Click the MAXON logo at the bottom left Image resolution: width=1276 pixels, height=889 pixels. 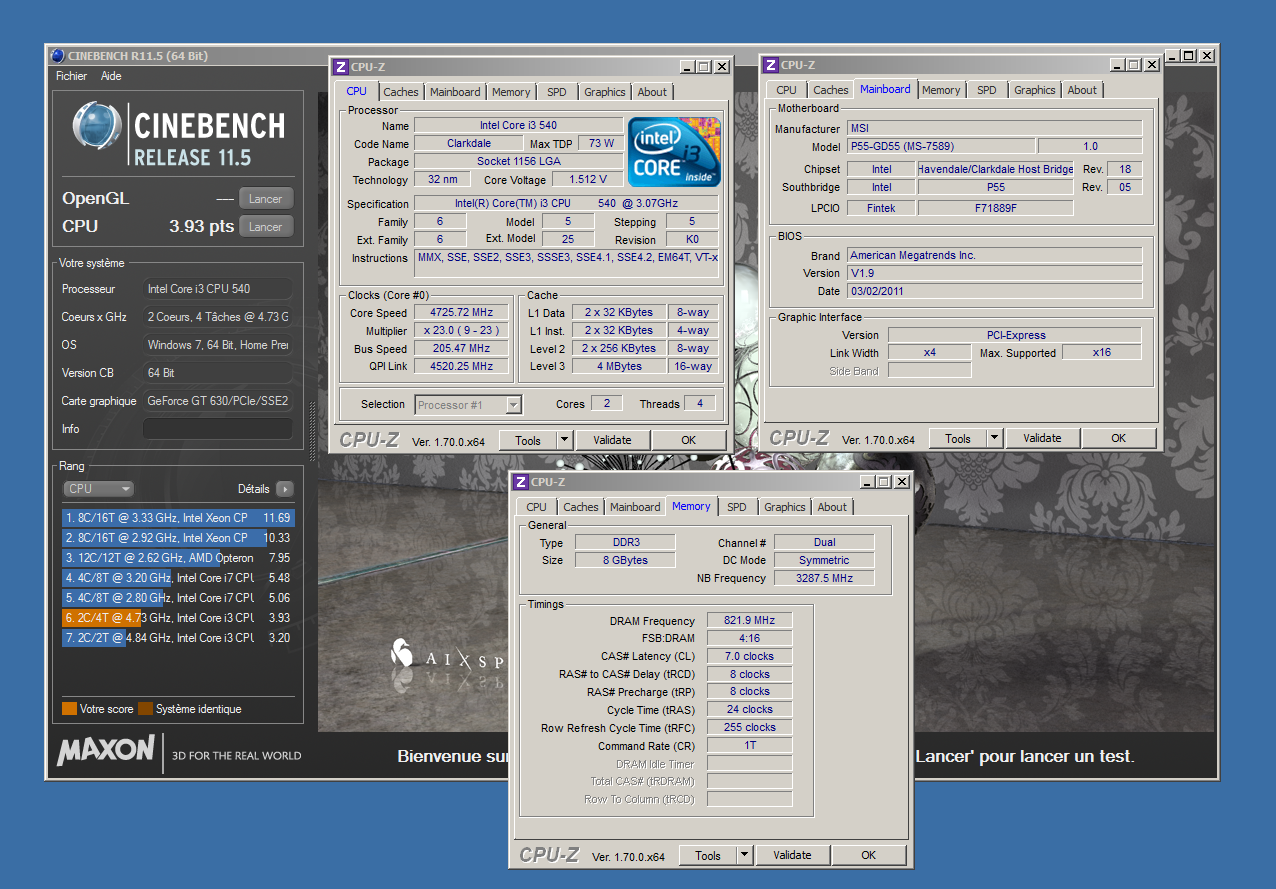coord(106,752)
